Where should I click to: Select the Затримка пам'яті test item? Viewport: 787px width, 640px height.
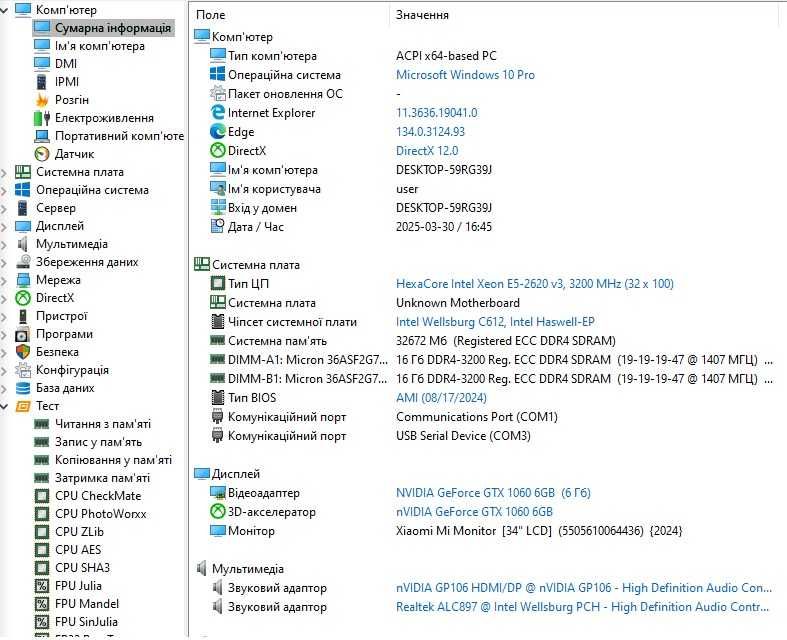102,478
